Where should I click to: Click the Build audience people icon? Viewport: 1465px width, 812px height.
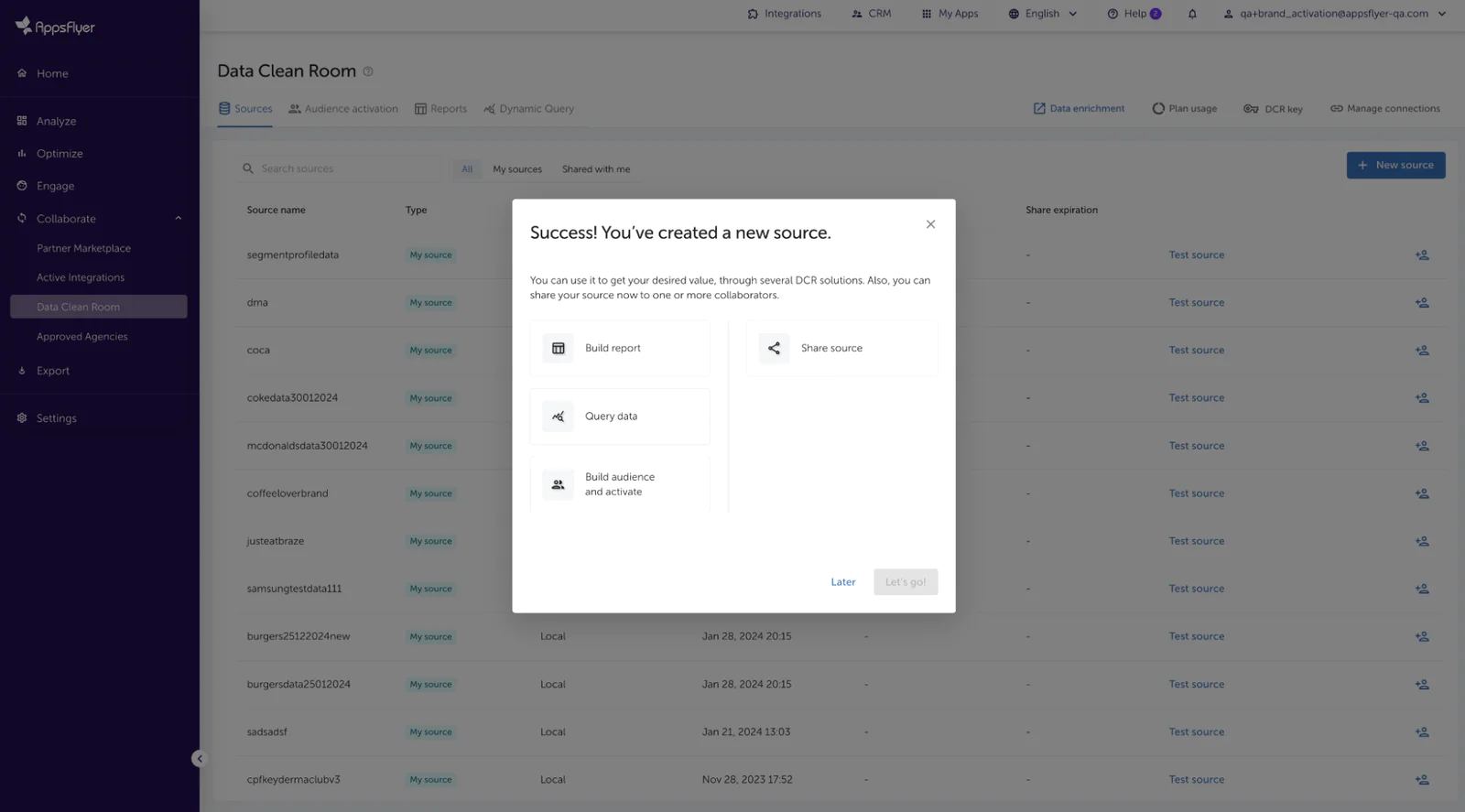[x=558, y=484]
